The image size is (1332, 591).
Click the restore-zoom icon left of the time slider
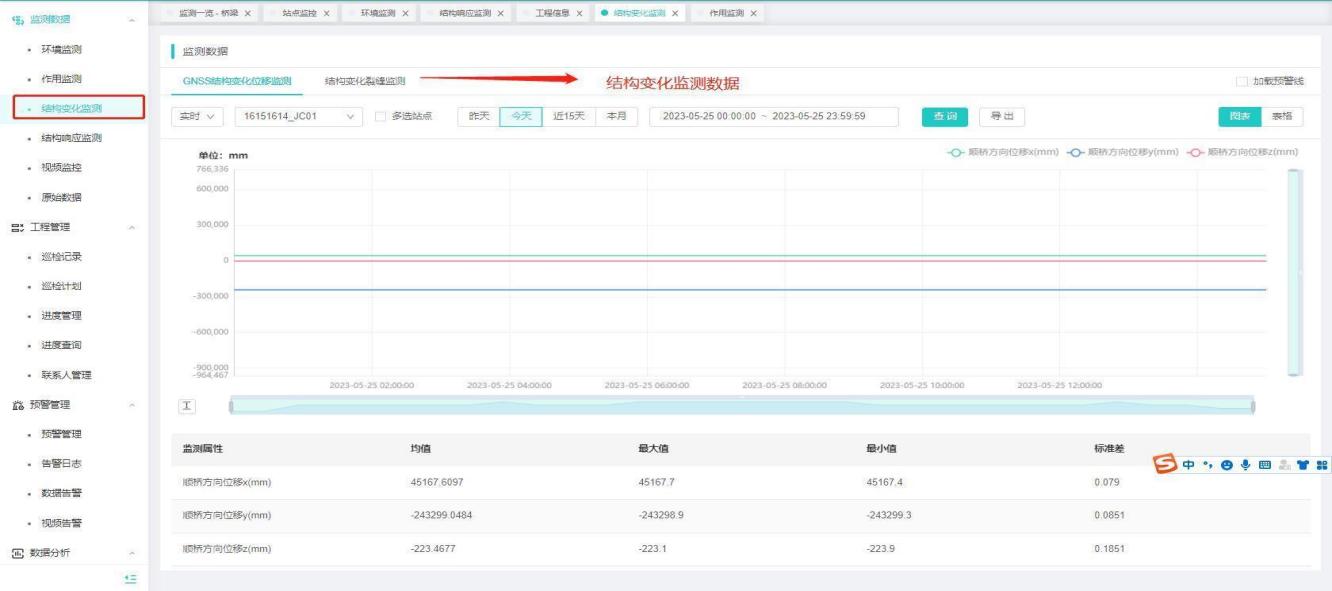point(187,406)
